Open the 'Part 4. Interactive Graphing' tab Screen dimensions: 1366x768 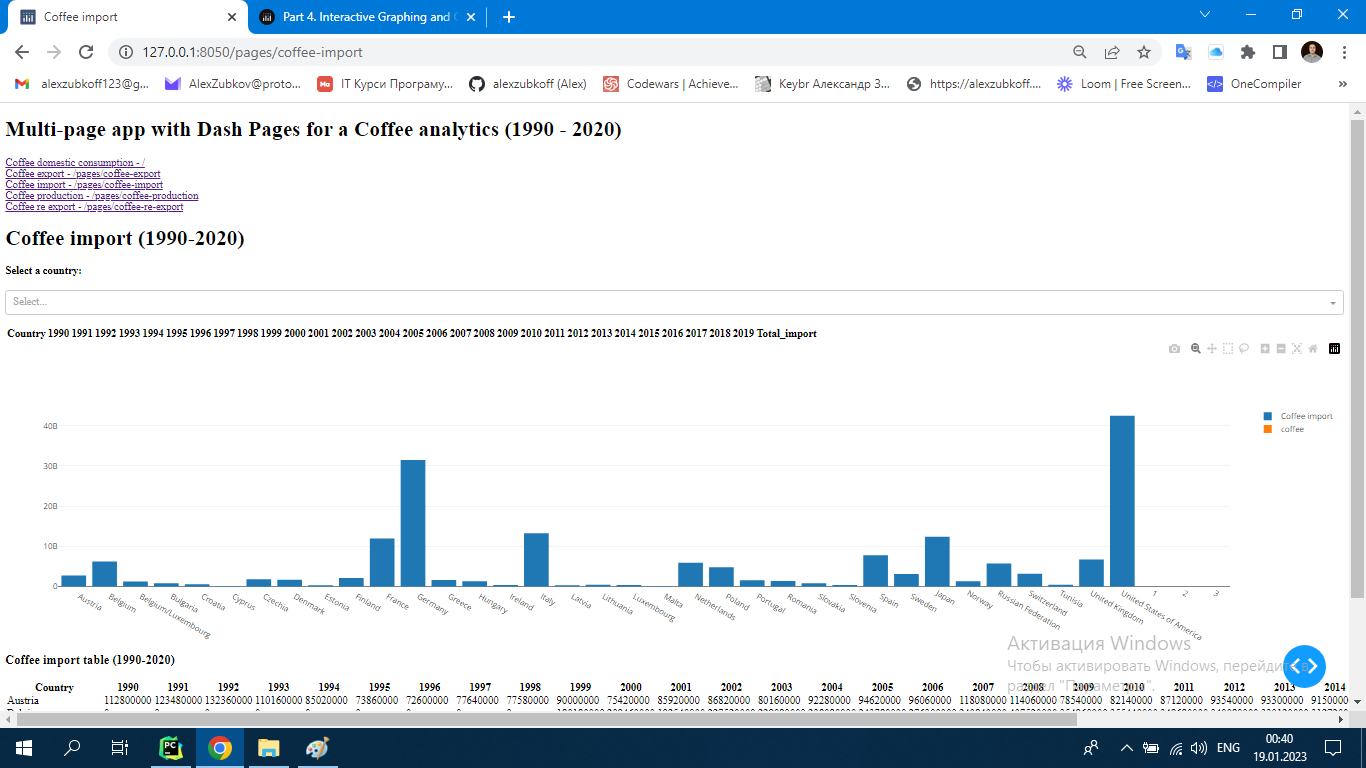(x=360, y=17)
